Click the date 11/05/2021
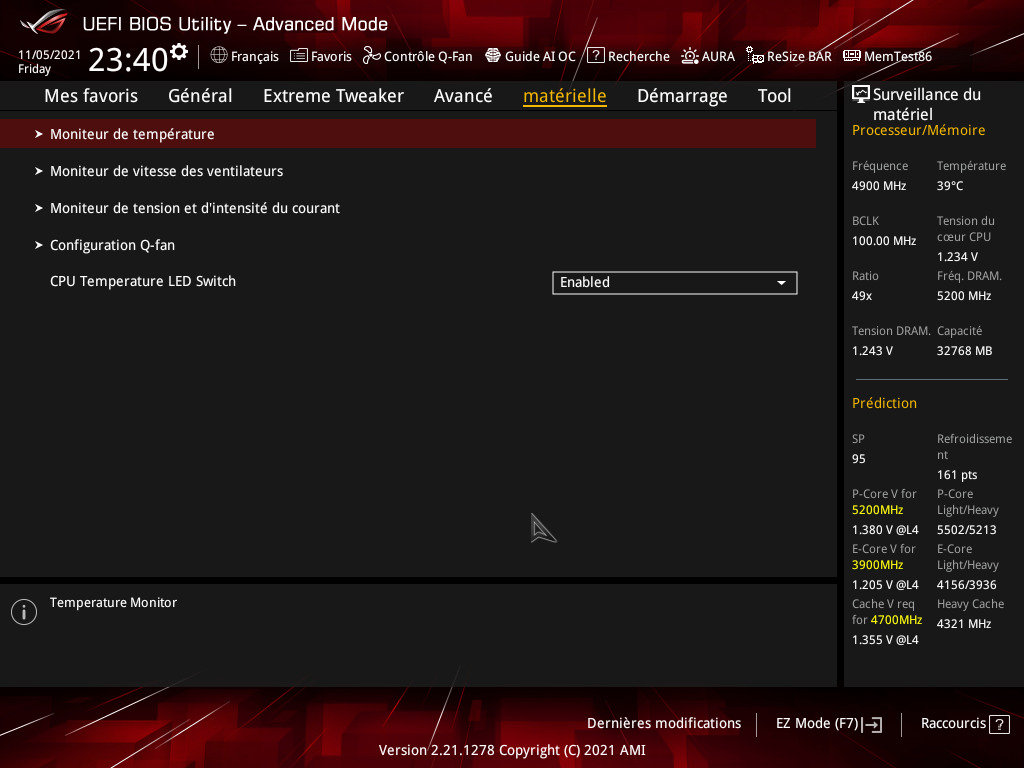Screen dimensions: 1024x768 pyautogui.click(x=50, y=55)
